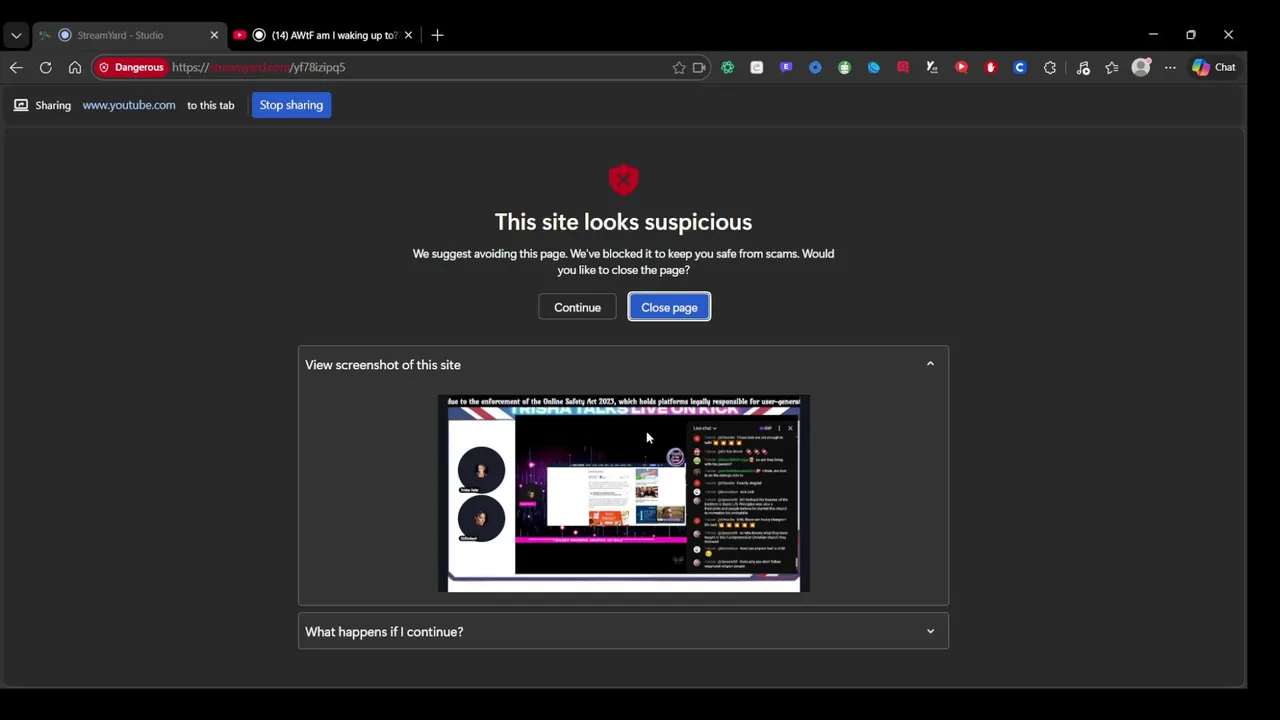Open the Favorites list icon

point(1112,67)
